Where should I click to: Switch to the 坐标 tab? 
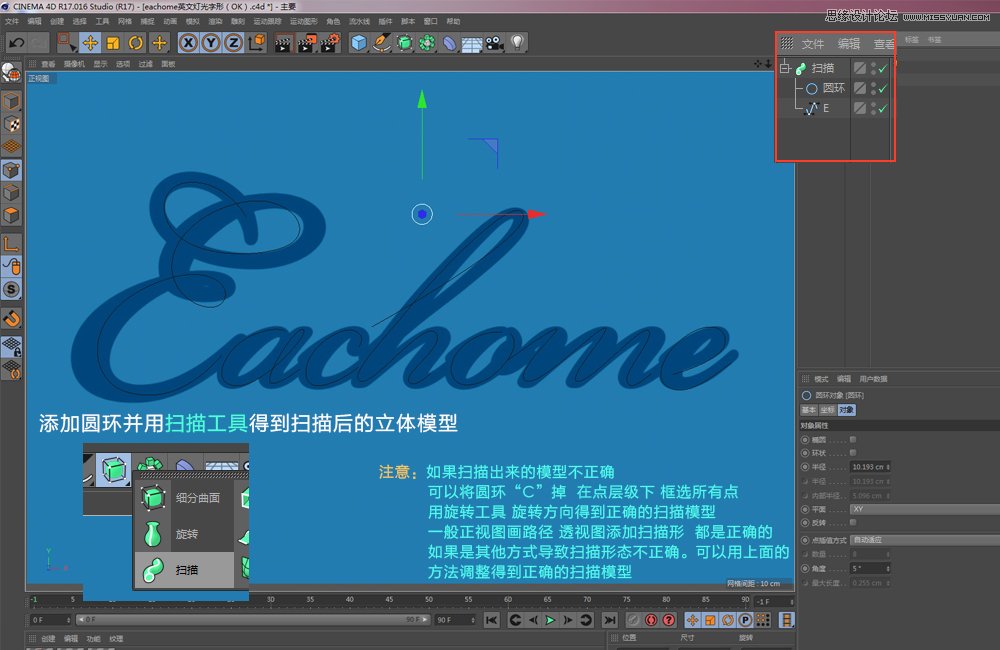click(828, 410)
